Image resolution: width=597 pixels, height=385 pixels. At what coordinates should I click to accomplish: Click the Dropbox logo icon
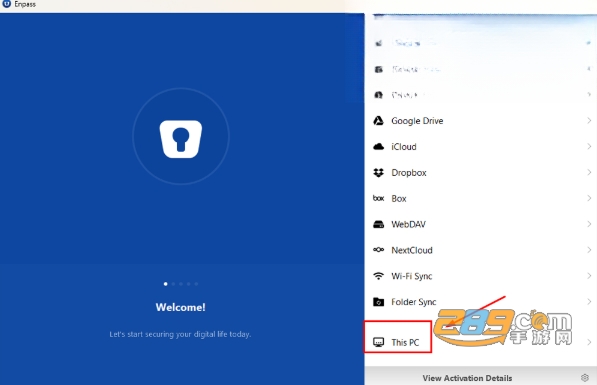coord(378,173)
